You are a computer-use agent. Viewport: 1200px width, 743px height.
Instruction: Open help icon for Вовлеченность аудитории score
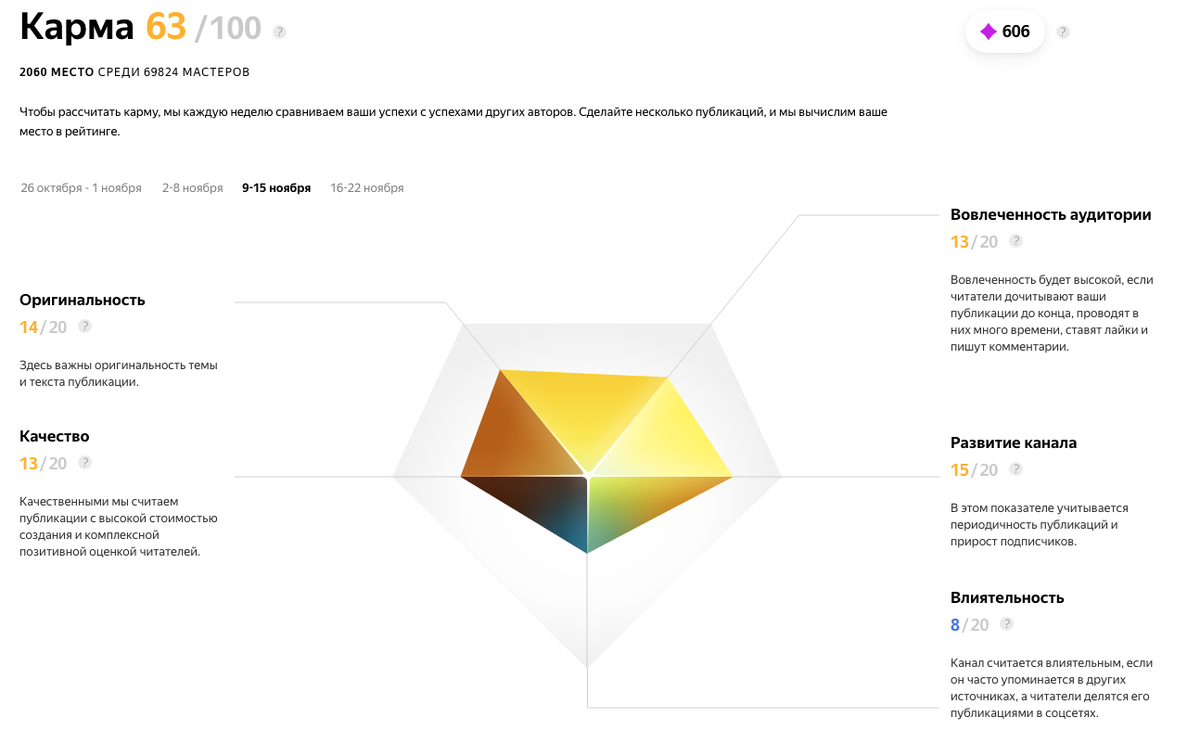pos(1016,241)
